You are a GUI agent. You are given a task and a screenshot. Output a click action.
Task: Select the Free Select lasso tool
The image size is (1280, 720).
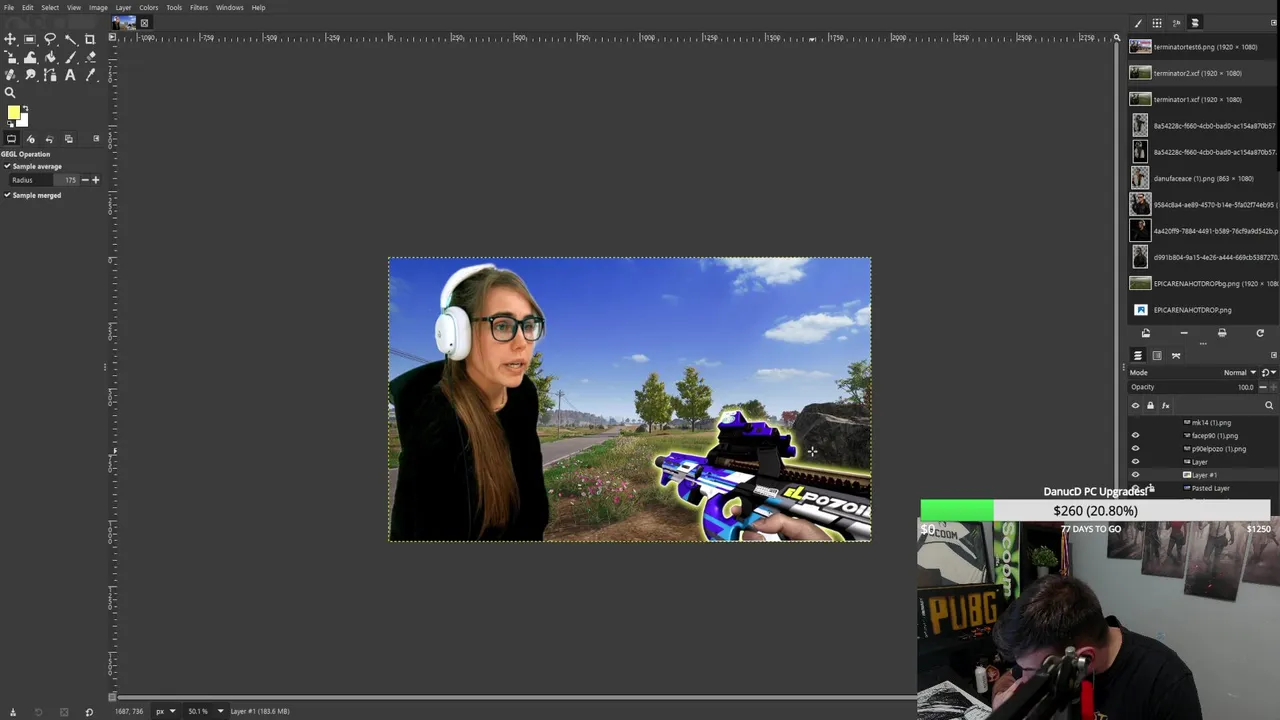point(50,39)
